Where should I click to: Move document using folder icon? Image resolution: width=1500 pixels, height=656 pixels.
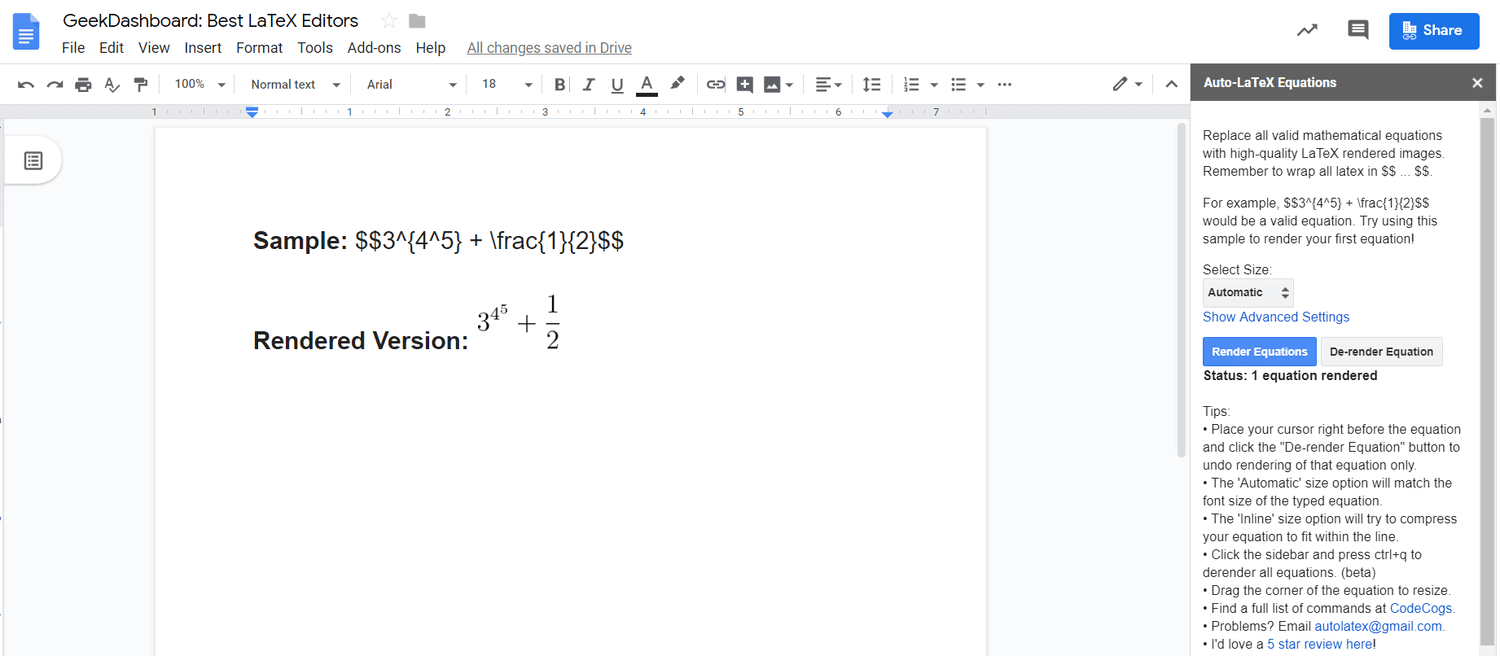click(x=417, y=21)
